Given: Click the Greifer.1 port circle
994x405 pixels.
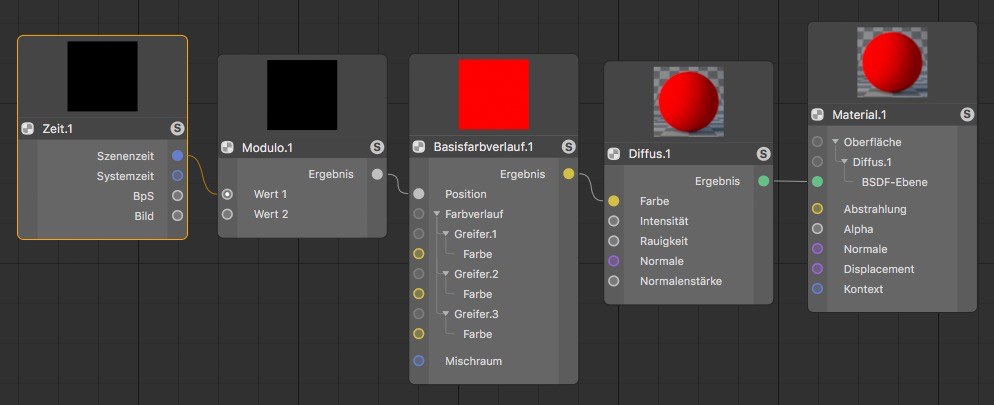Looking at the screenshot, I should point(418,234).
